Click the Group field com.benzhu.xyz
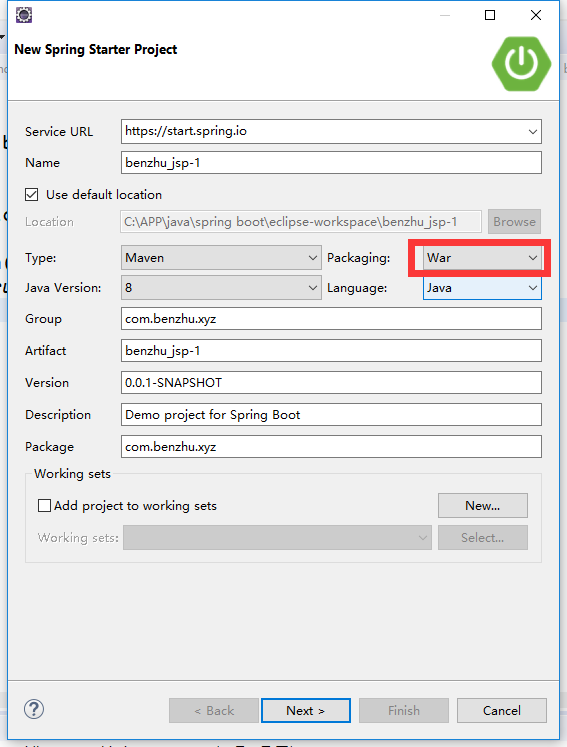The height and width of the screenshot is (747, 567). pyautogui.click(x=331, y=318)
